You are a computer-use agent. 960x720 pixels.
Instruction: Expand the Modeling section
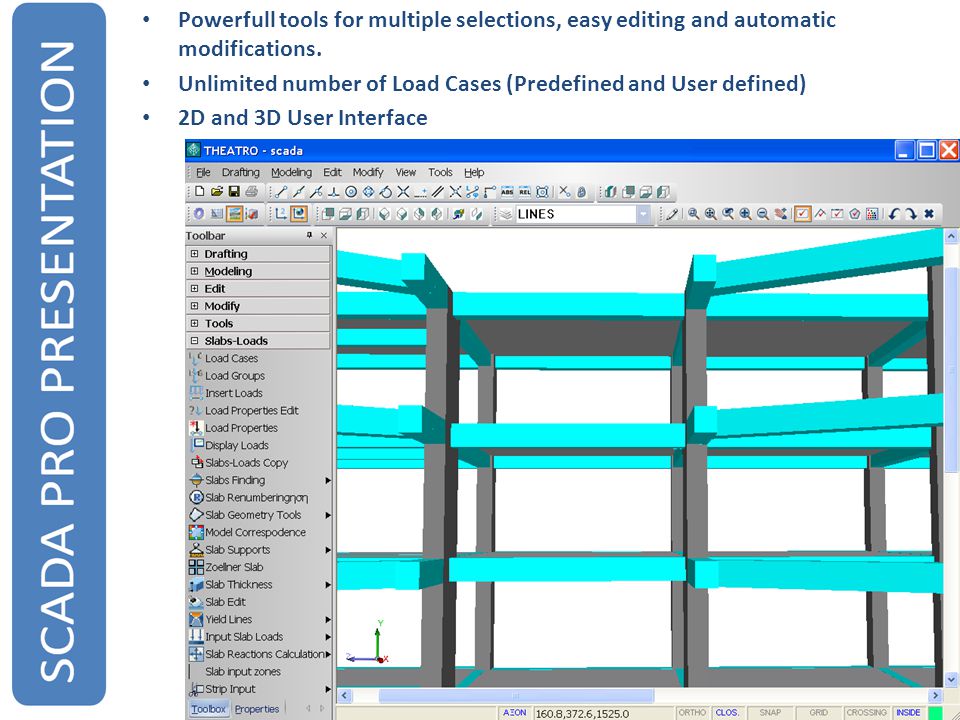[195, 271]
